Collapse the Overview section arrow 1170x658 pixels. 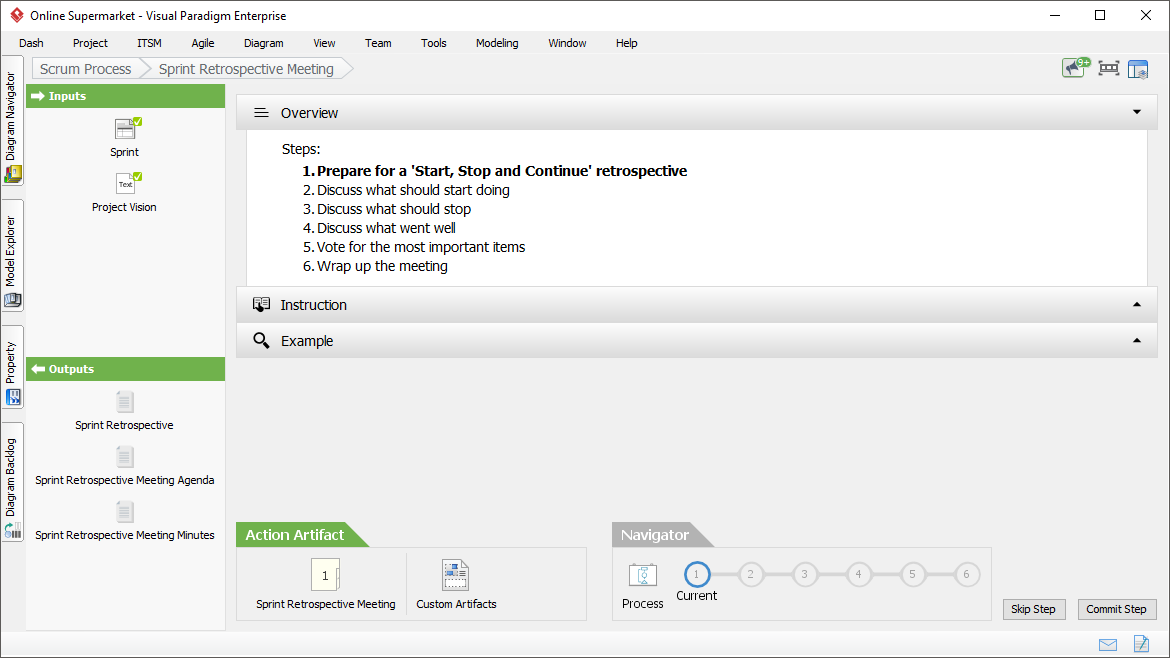point(1137,113)
